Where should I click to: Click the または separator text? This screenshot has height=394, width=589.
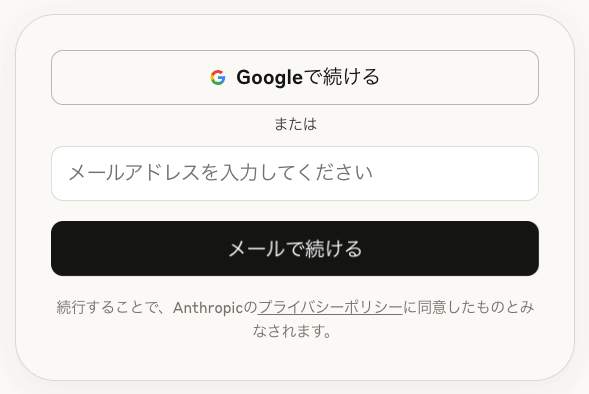(295, 124)
